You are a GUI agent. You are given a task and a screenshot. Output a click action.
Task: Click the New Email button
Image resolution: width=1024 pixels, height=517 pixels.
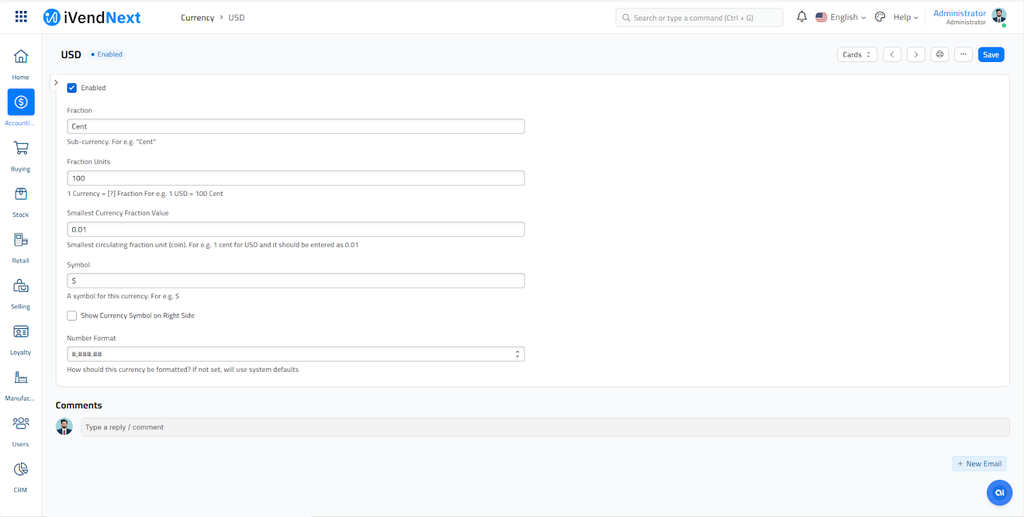tap(979, 464)
